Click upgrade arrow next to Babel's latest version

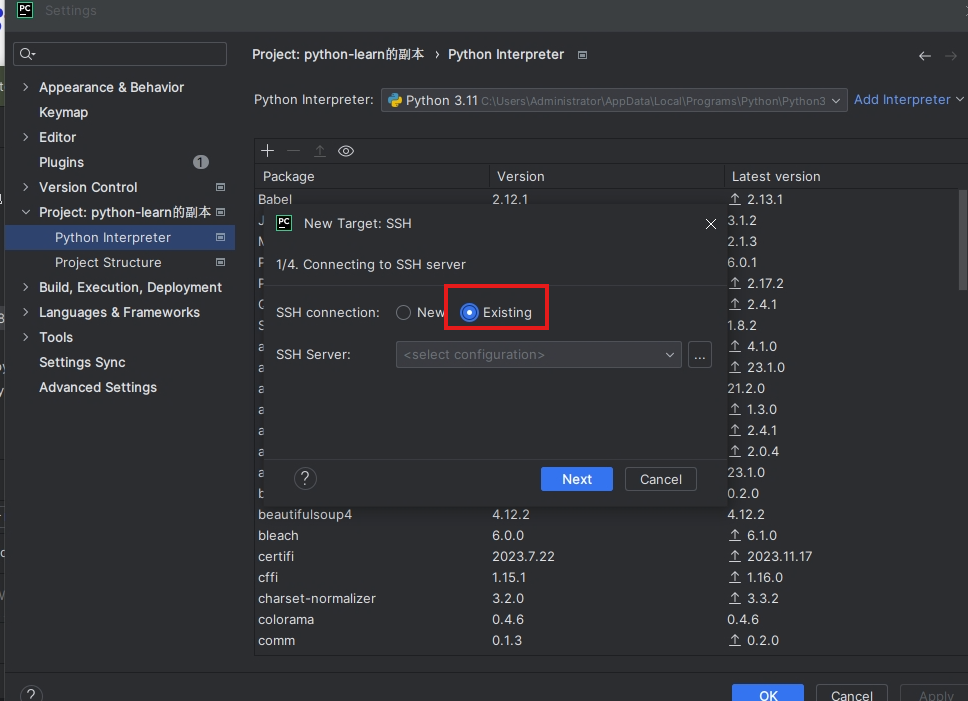(x=735, y=200)
